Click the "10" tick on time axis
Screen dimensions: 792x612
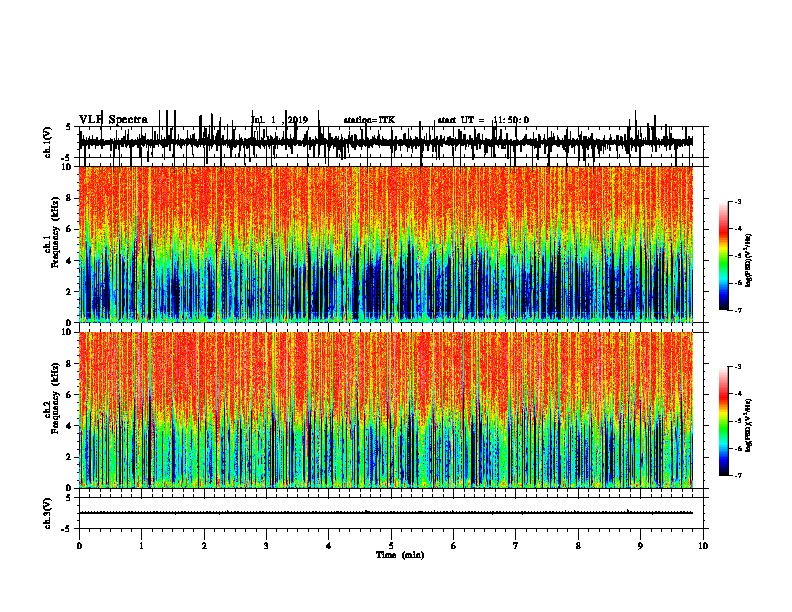[x=703, y=546]
